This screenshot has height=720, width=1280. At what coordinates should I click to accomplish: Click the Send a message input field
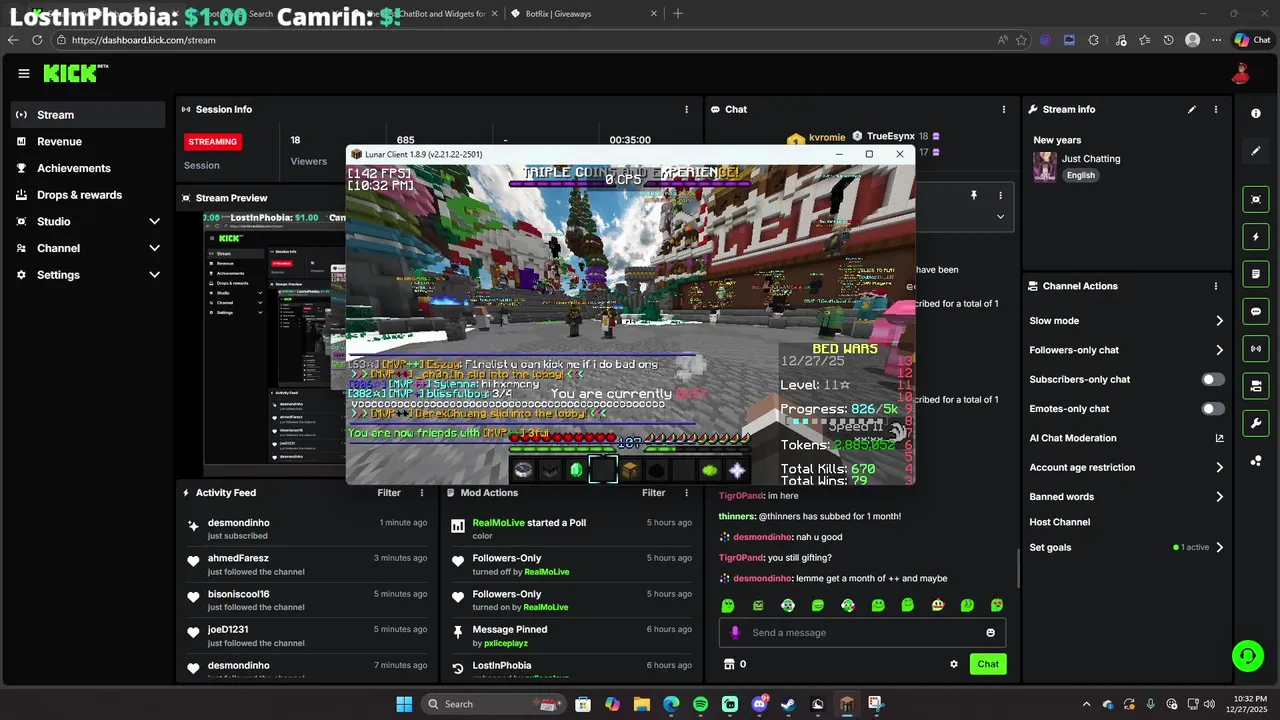pyautogui.click(x=862, y=633)
